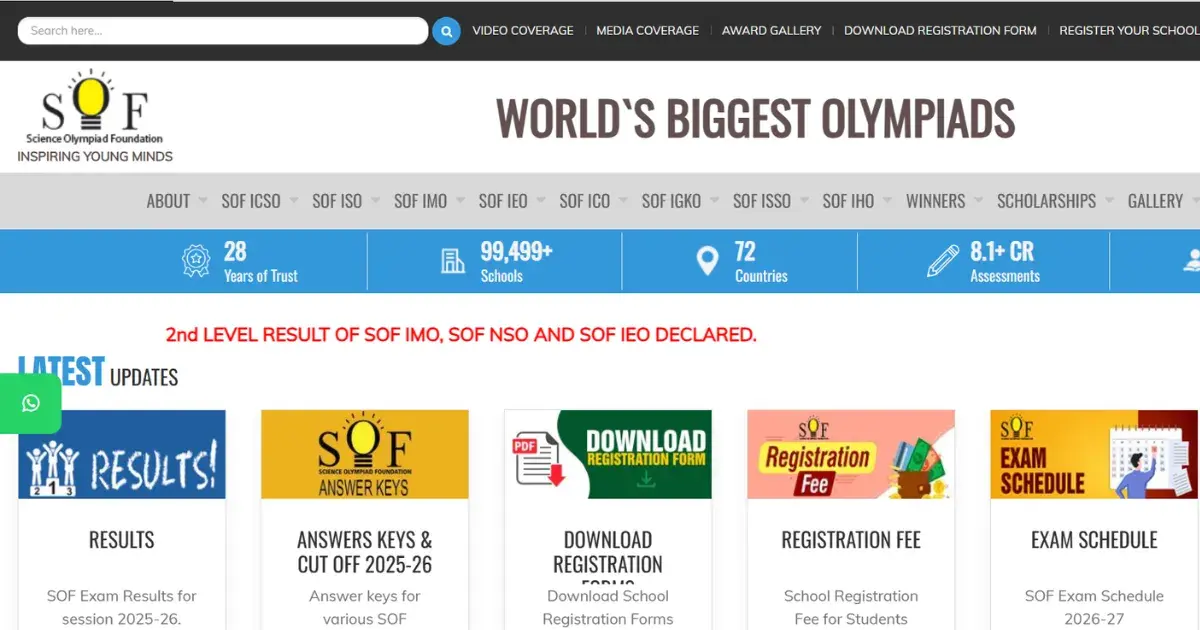This screenshot has width=1200, height=630.
Task: Click the Countries location pin icon
Action: point(708,261)
